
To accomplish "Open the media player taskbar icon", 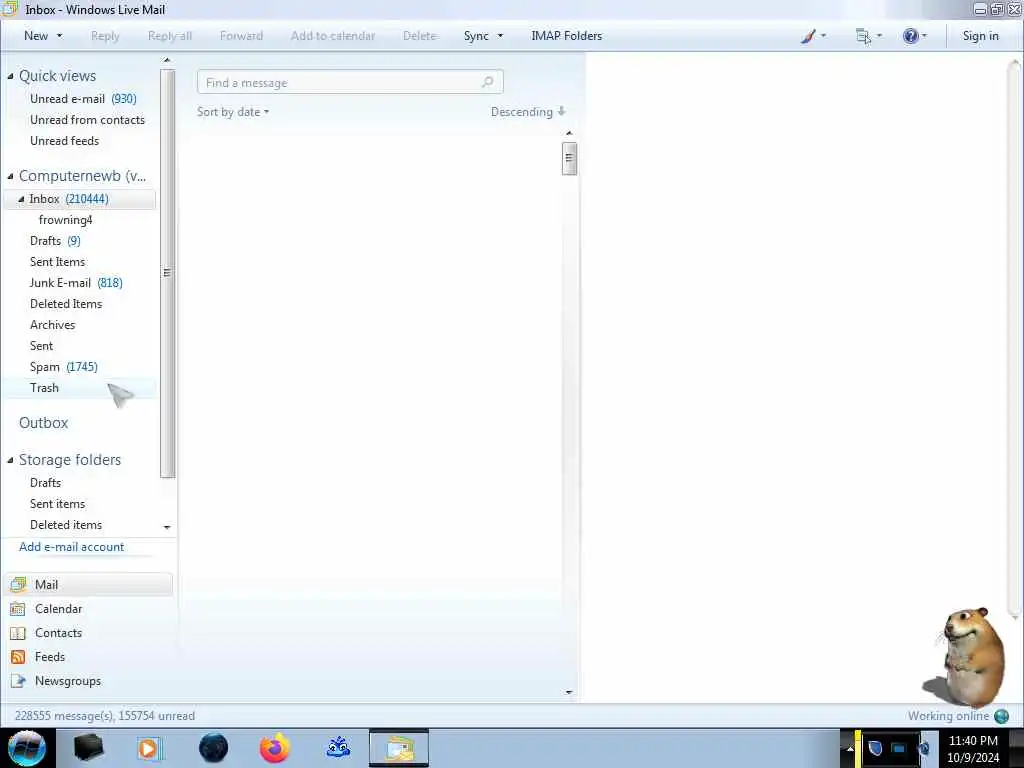I will pyautogui.click(x=149, y=748).
